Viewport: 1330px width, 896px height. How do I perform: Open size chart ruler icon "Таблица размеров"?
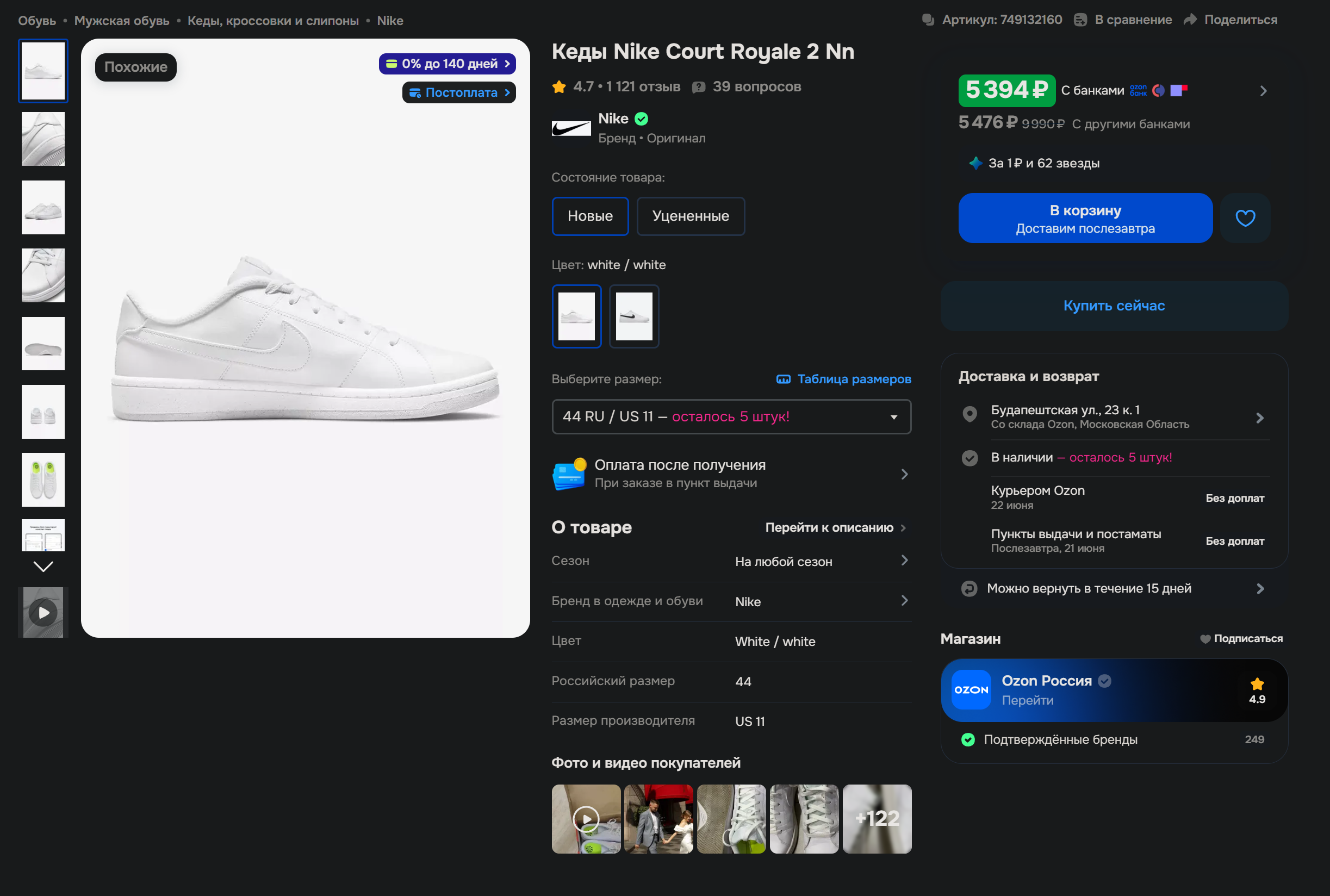[x=783, y=379]
